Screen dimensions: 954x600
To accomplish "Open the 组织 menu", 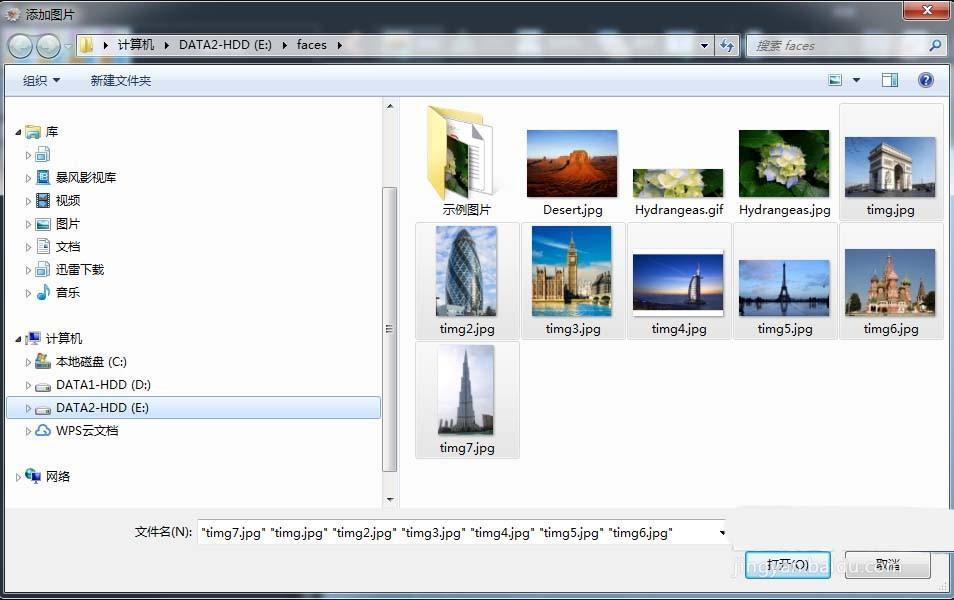I will point(41,80).
